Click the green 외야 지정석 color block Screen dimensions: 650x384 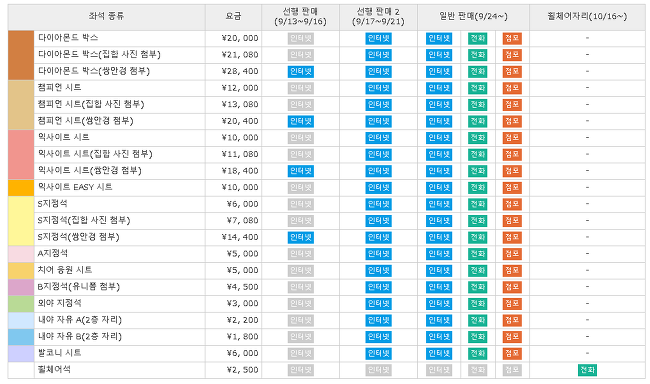point(21,304)
